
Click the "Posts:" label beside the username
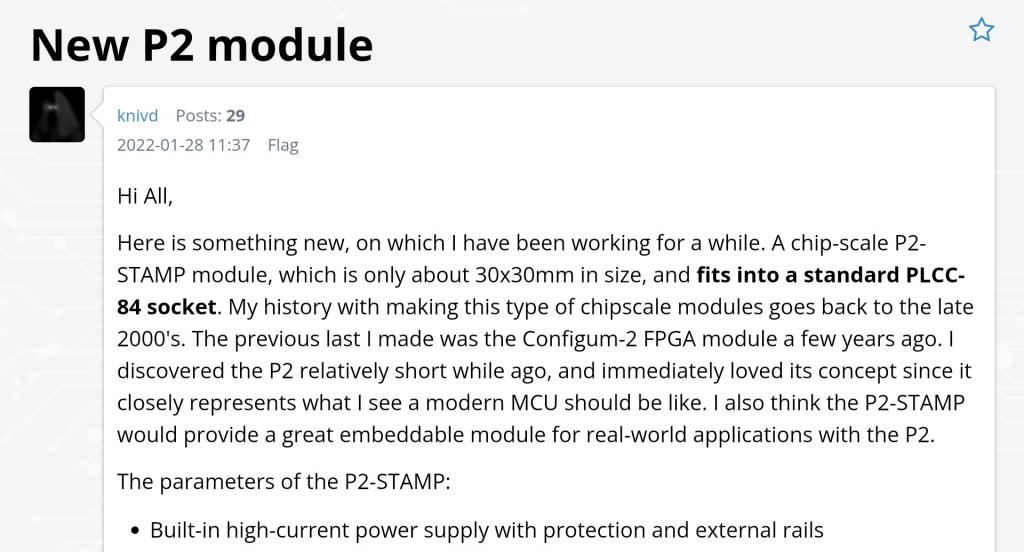[x=198, y=116]
